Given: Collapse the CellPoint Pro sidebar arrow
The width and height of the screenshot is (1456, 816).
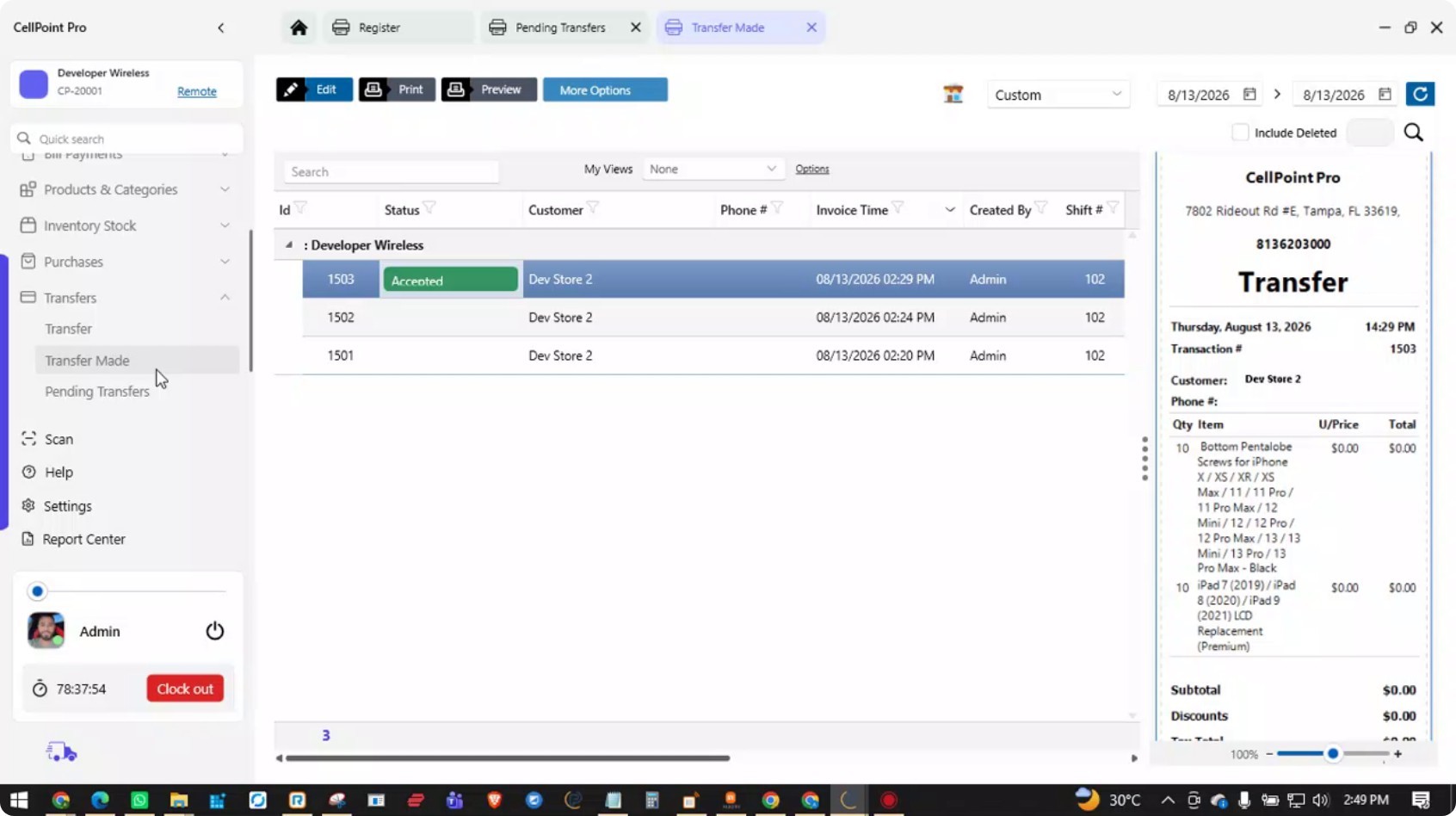Looking at the screenshot, I should [x=221, y=28].
